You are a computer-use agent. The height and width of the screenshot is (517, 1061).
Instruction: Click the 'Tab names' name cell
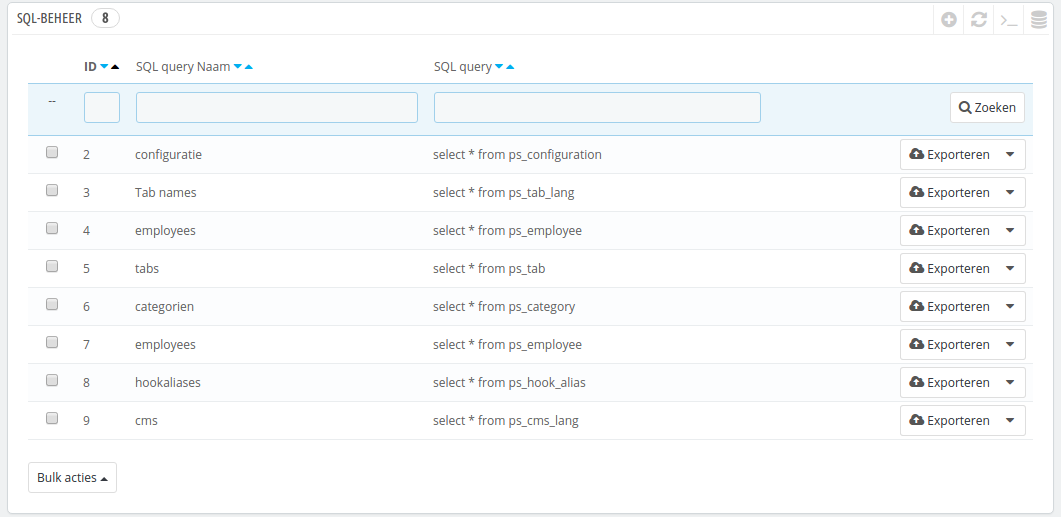166,192
